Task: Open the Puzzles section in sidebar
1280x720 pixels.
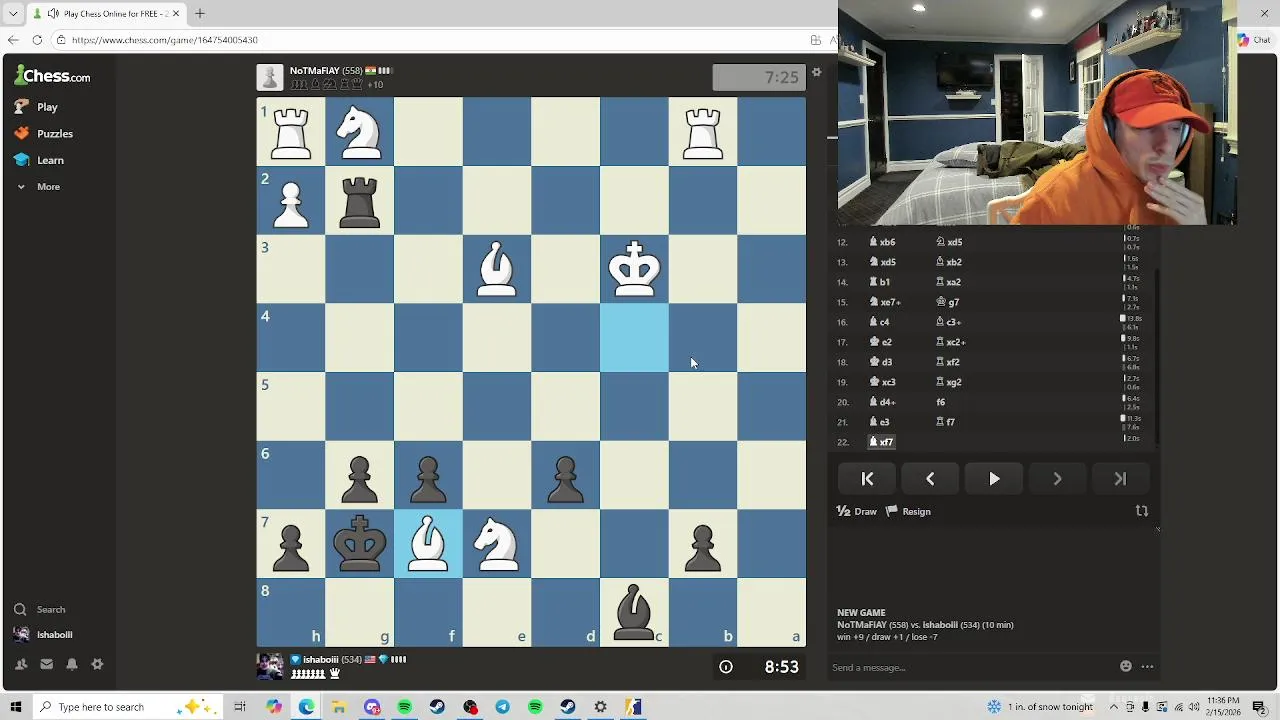Action: pos(44,134)
